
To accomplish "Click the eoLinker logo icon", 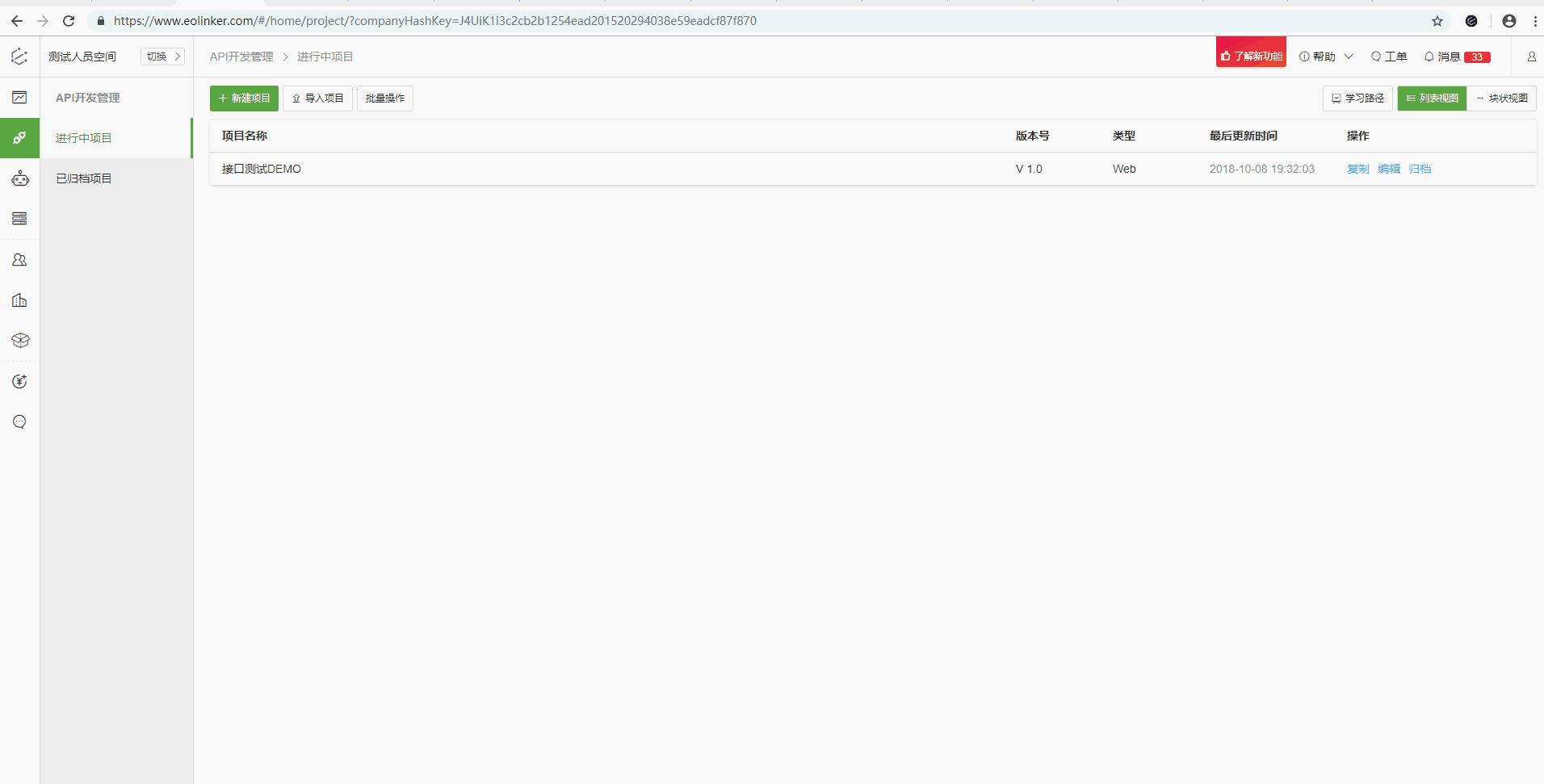I will click(x=19, y=57).
